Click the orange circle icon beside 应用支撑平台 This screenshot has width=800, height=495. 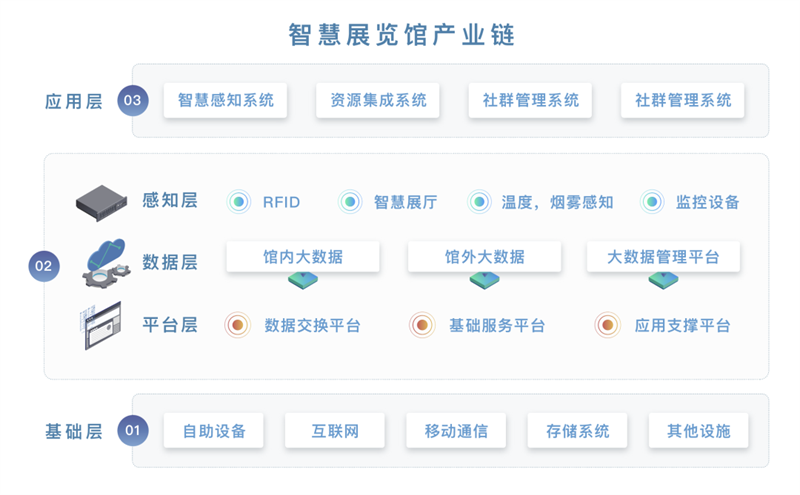click(x=607, y=325)
